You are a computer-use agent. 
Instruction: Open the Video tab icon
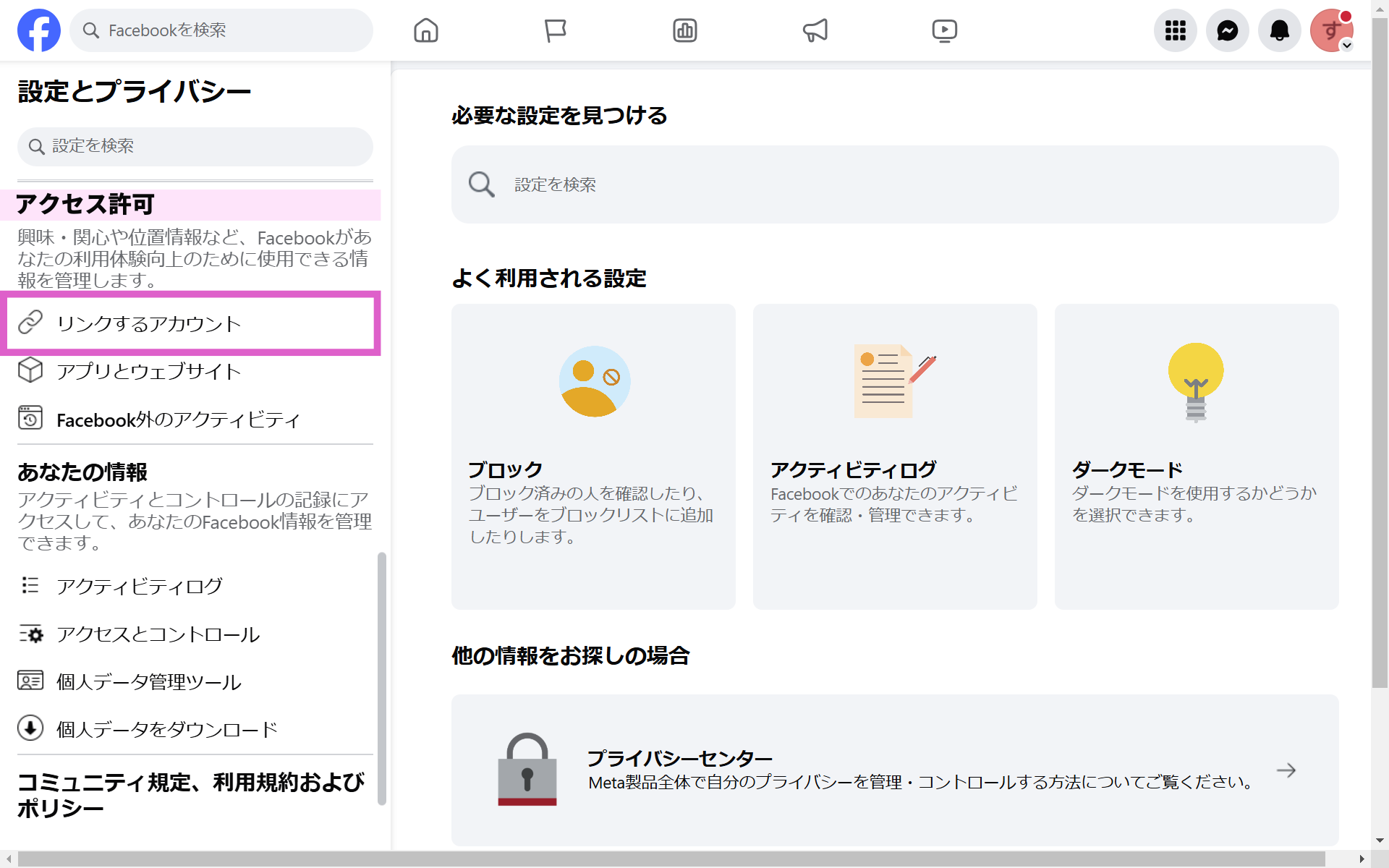944,30
